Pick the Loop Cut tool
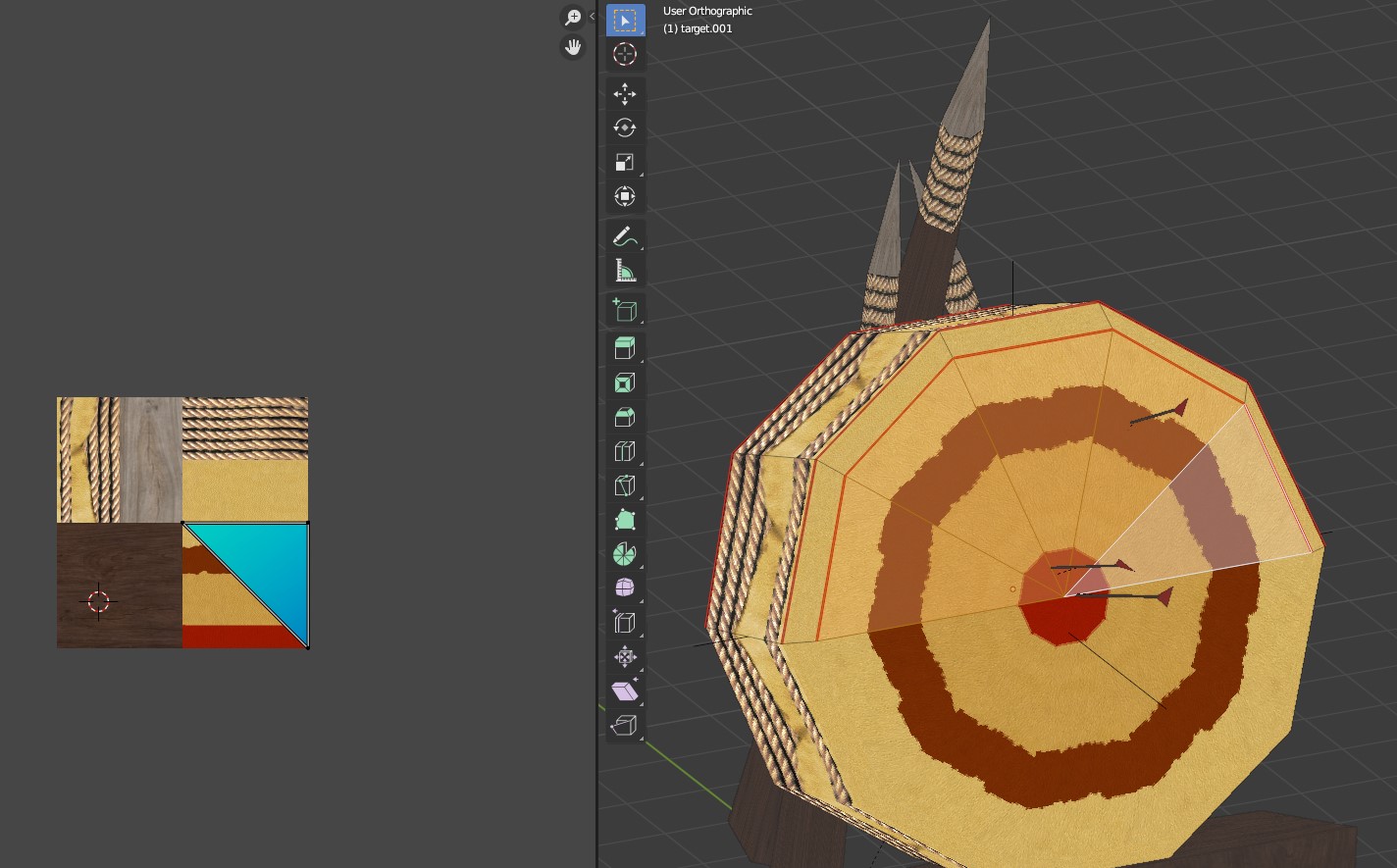 tap(625, 451)
